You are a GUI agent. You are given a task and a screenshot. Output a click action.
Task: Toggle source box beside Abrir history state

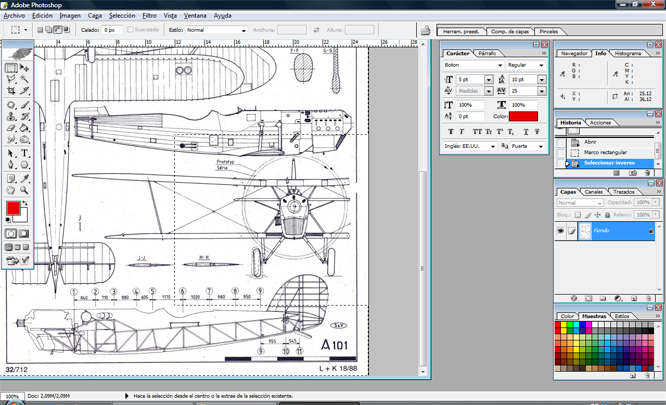point(561,142)
